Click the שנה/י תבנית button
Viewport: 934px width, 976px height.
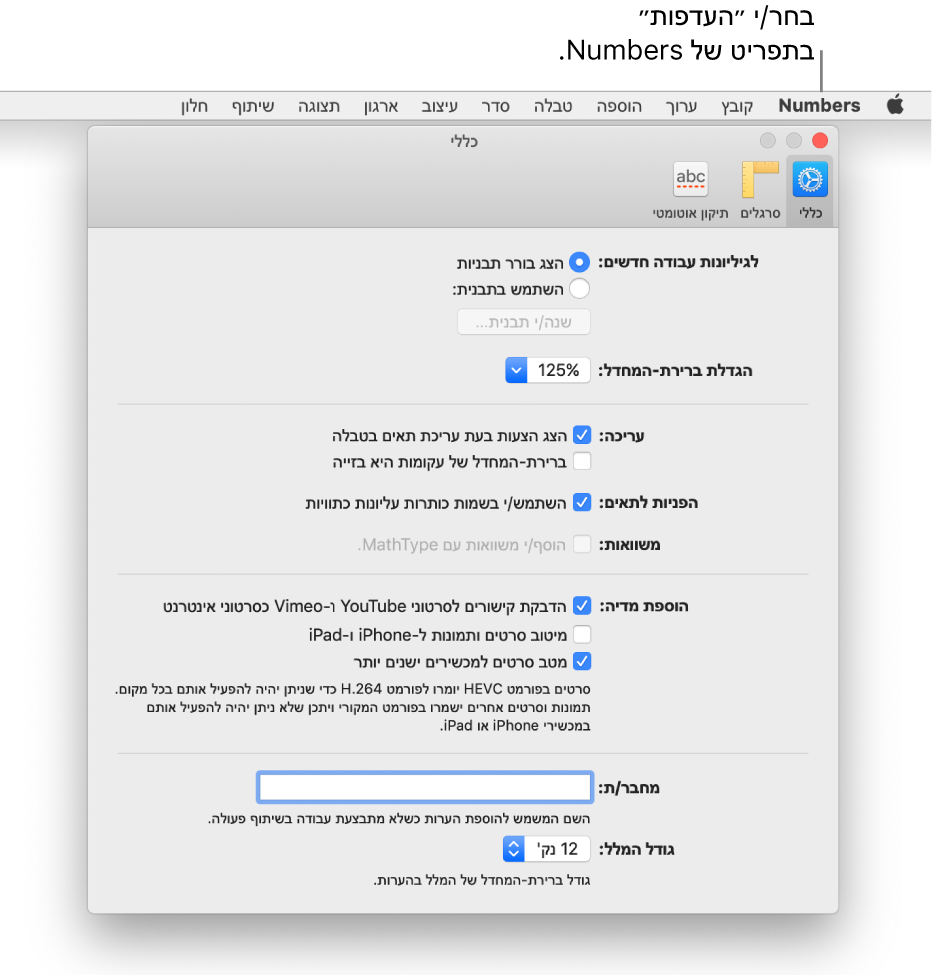524,322
